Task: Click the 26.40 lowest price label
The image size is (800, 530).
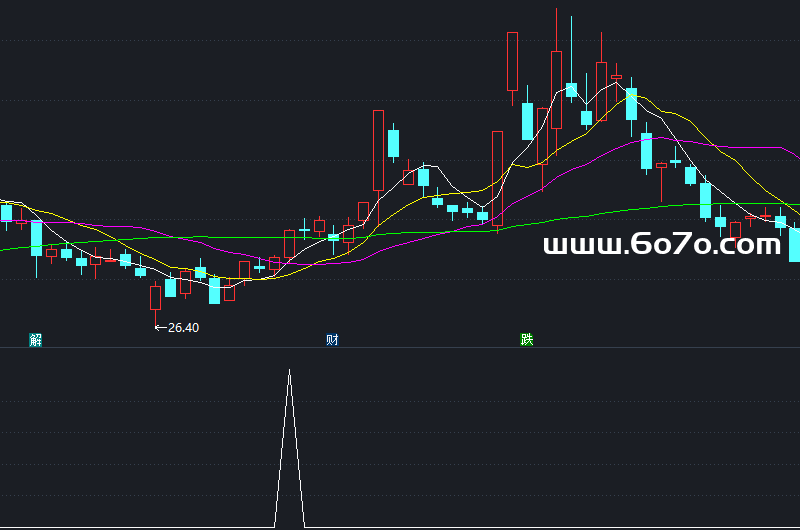Action: [184, 327]
